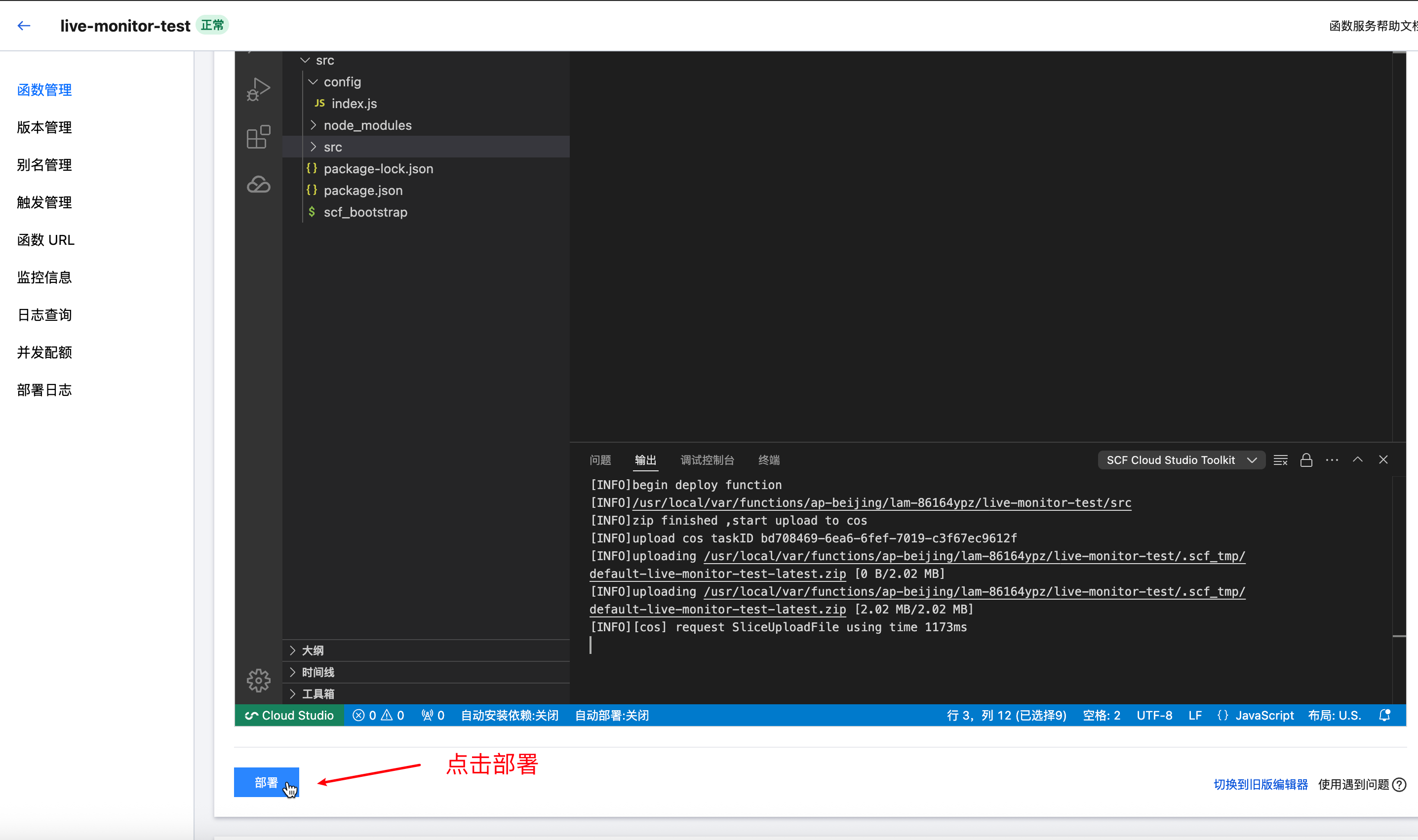1418x840 pixels.
Task: Click the 切换到旧版编辑器 link
Action: [x=1260, y=784]
